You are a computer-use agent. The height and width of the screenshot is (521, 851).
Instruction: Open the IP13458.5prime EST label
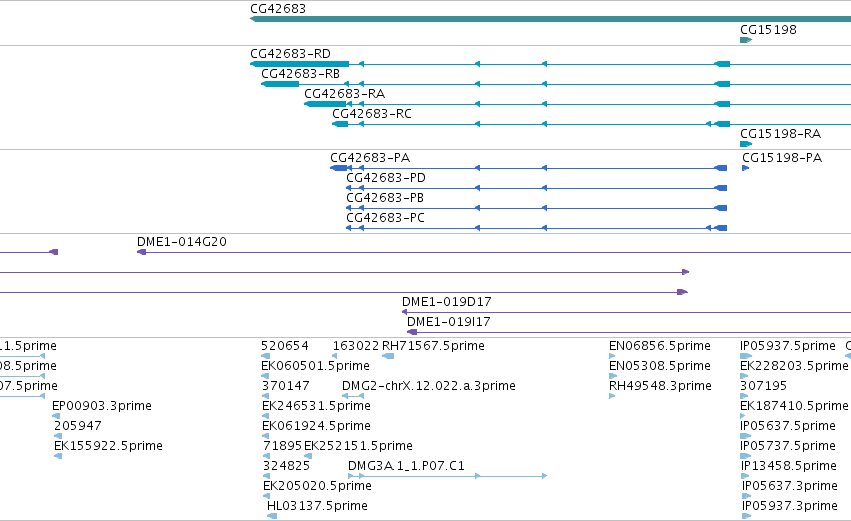(x=789, y=467)
